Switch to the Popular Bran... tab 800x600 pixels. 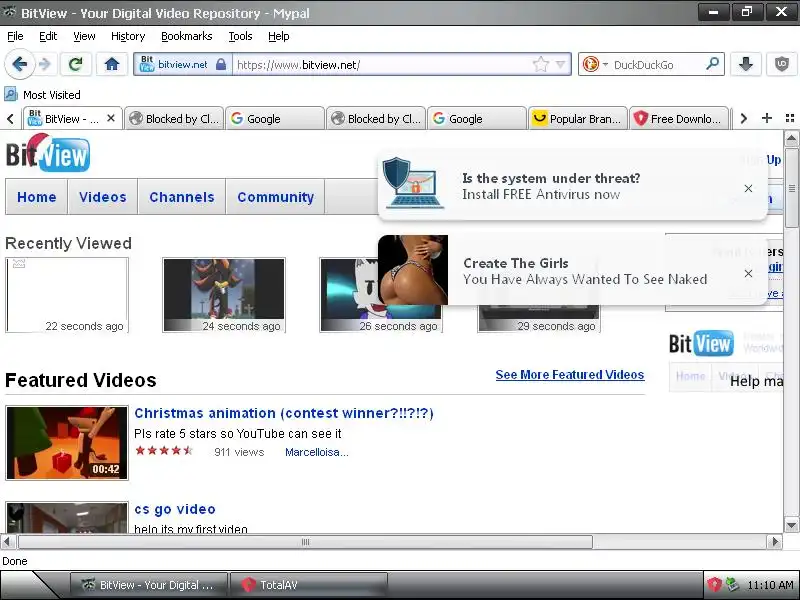pos(578,118)
